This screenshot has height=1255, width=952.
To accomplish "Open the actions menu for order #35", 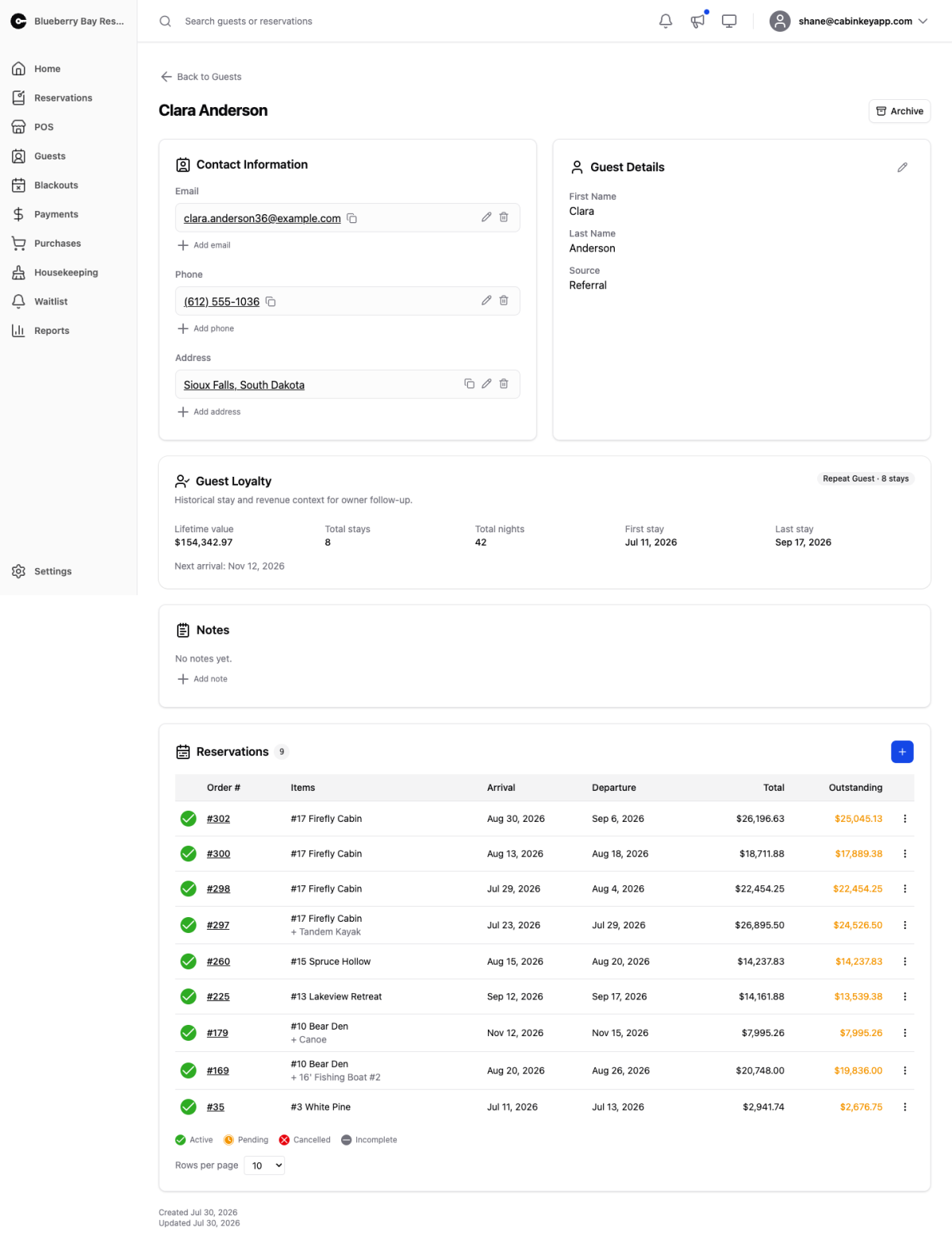I will [x=904, y=1107].
